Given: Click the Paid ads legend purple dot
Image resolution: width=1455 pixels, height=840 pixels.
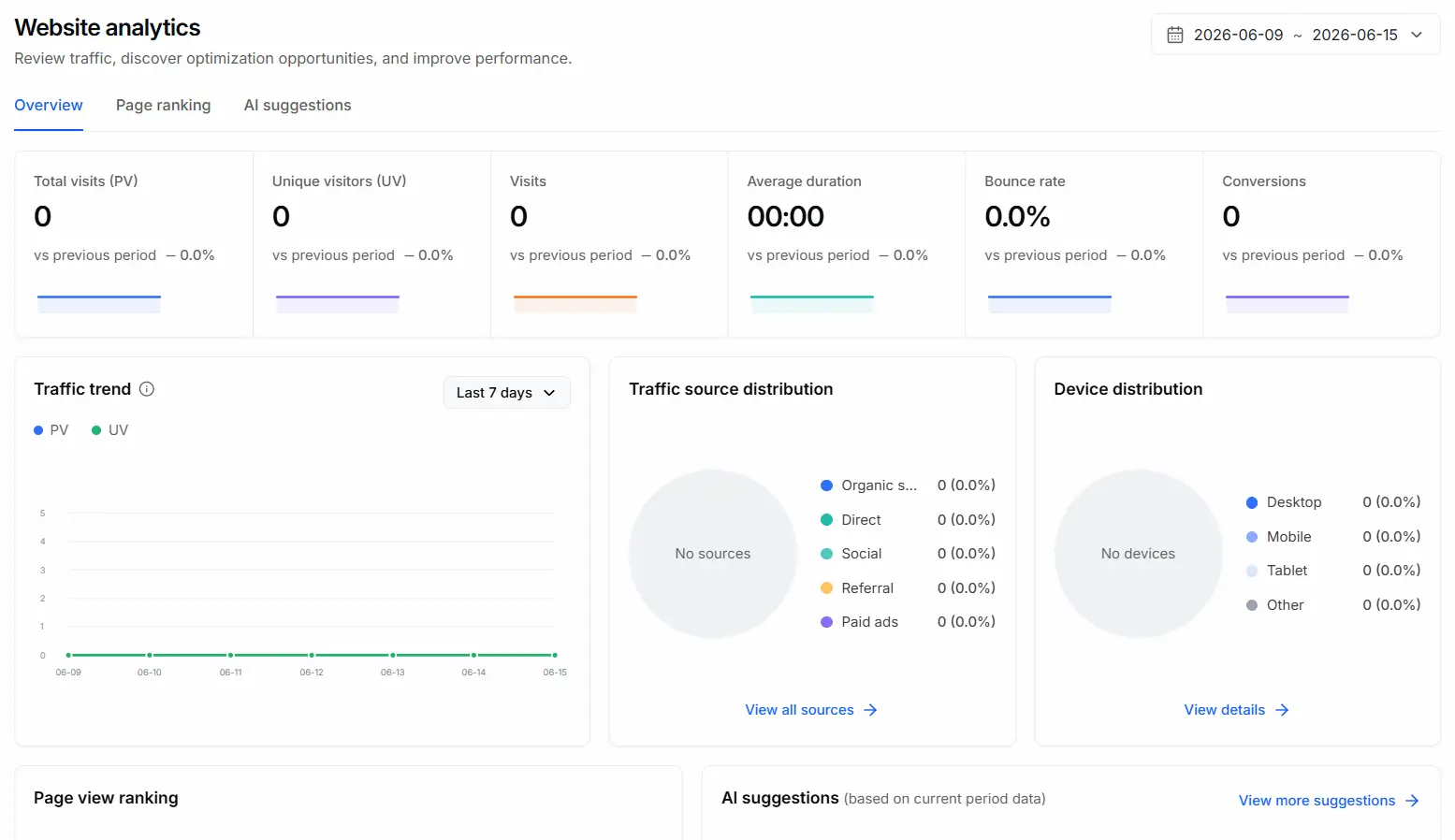Looking at the screenshot, I should click(x=826, y=622).
